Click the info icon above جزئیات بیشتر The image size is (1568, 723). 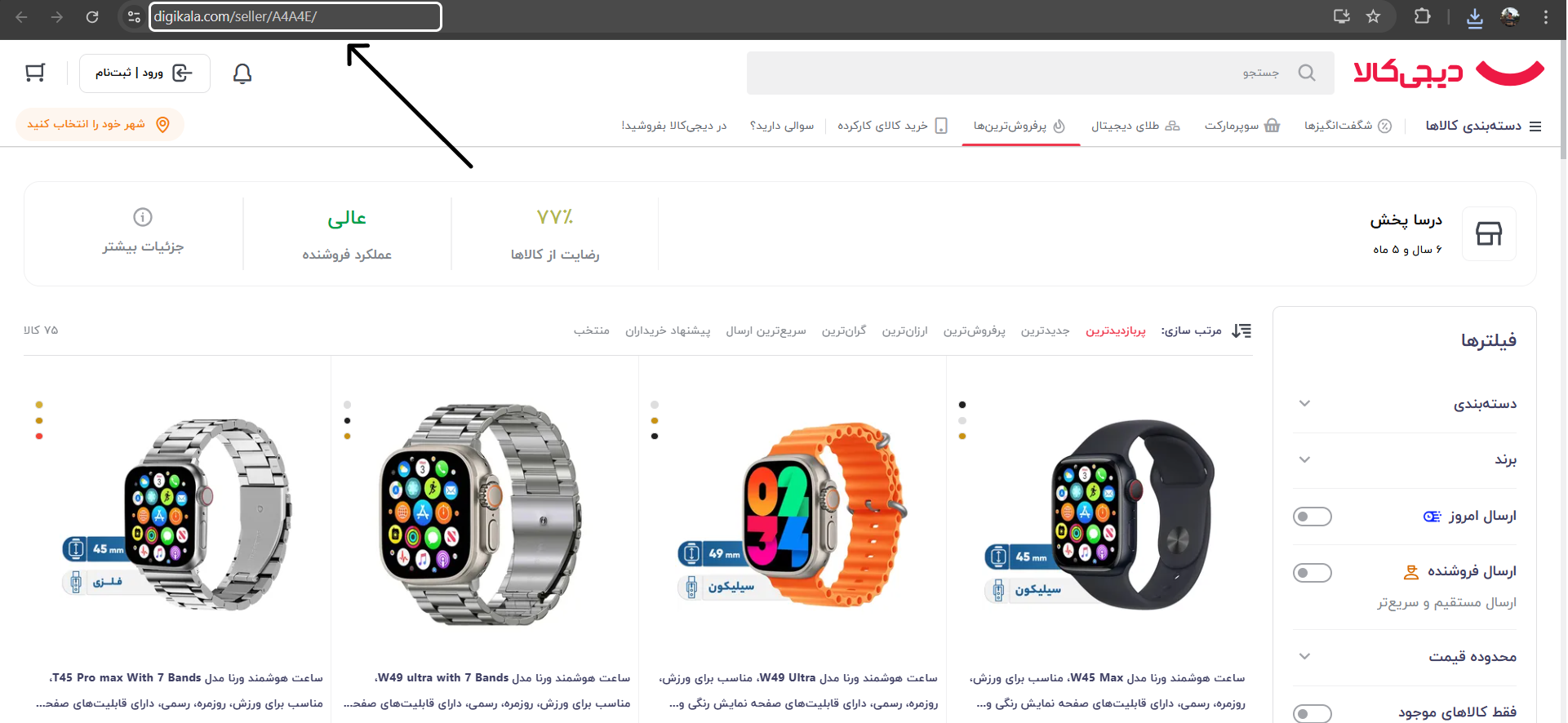point(143,217)
